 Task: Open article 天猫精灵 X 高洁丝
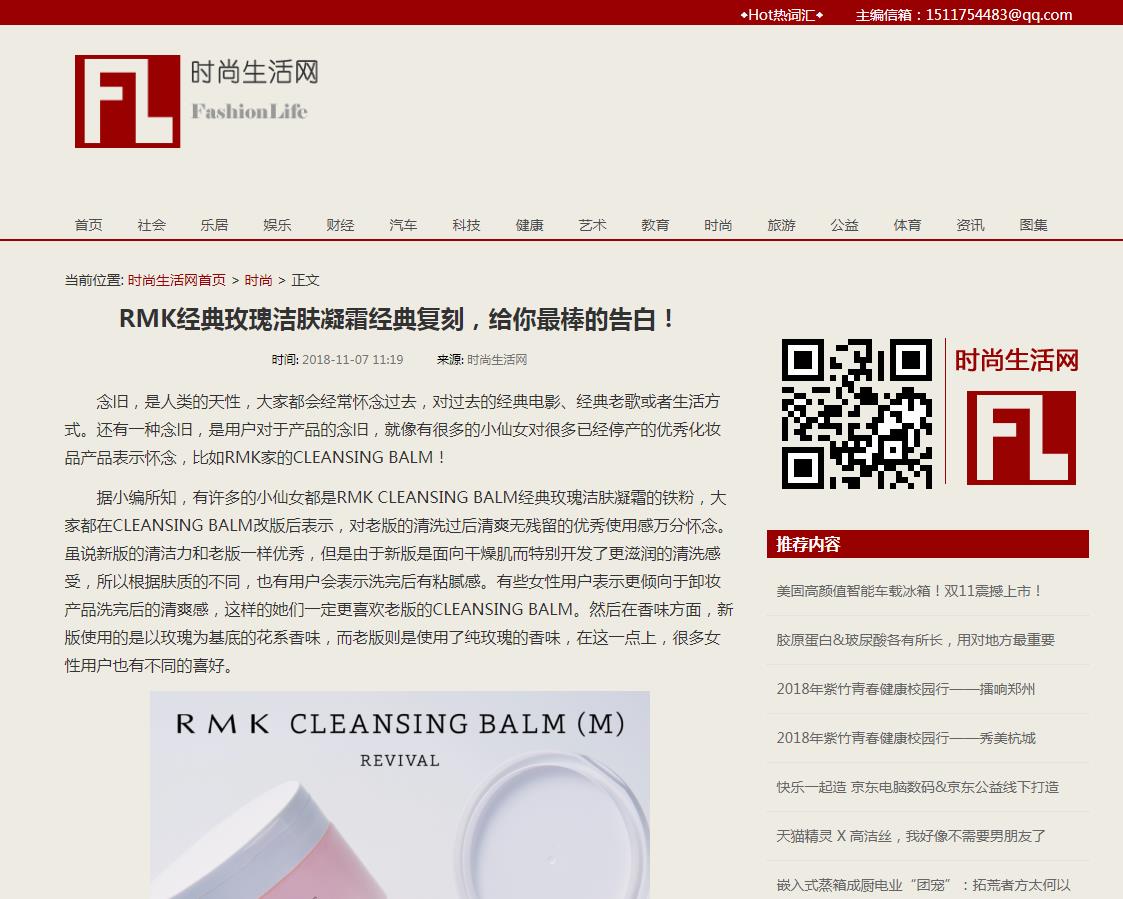coord(911,836)
